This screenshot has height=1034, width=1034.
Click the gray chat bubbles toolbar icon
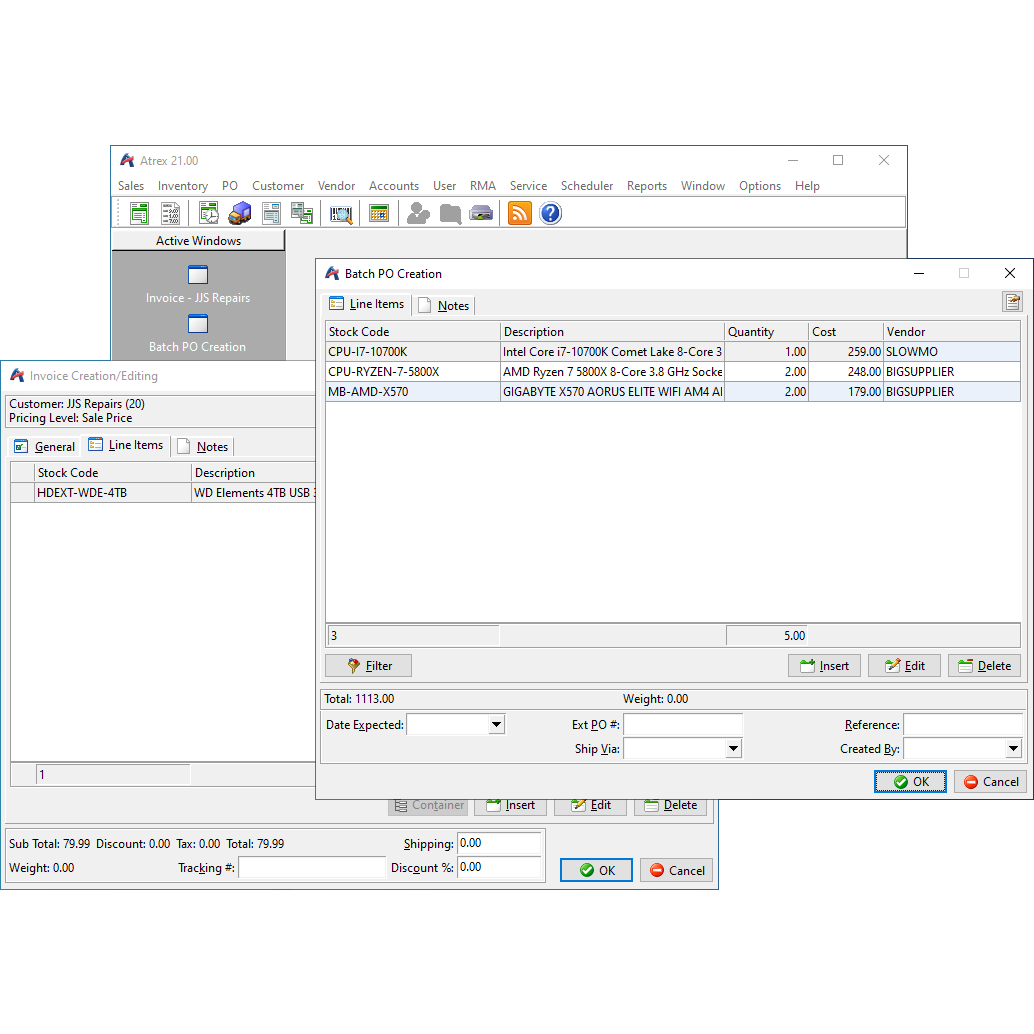pyautogui.click(x=450, y=214)
